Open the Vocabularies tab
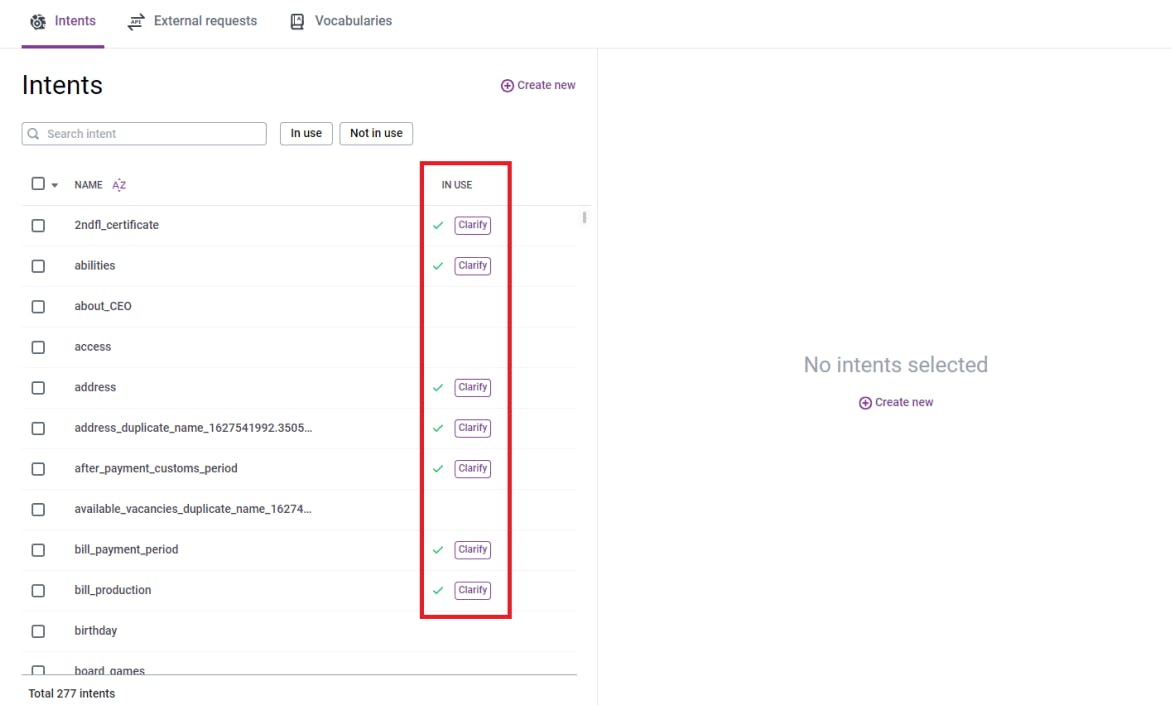Viewport: 1172px width, 705px height. click(x=352, y=21)
